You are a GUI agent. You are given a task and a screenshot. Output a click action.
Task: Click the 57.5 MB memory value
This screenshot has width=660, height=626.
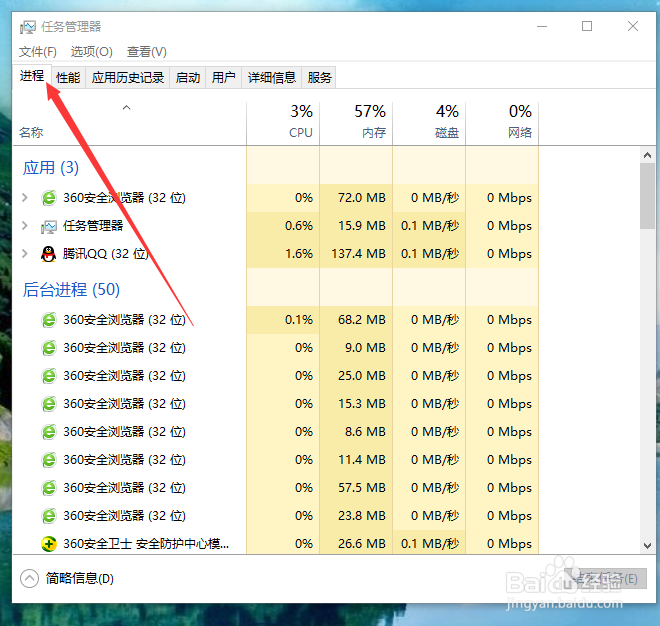point(362,487)
